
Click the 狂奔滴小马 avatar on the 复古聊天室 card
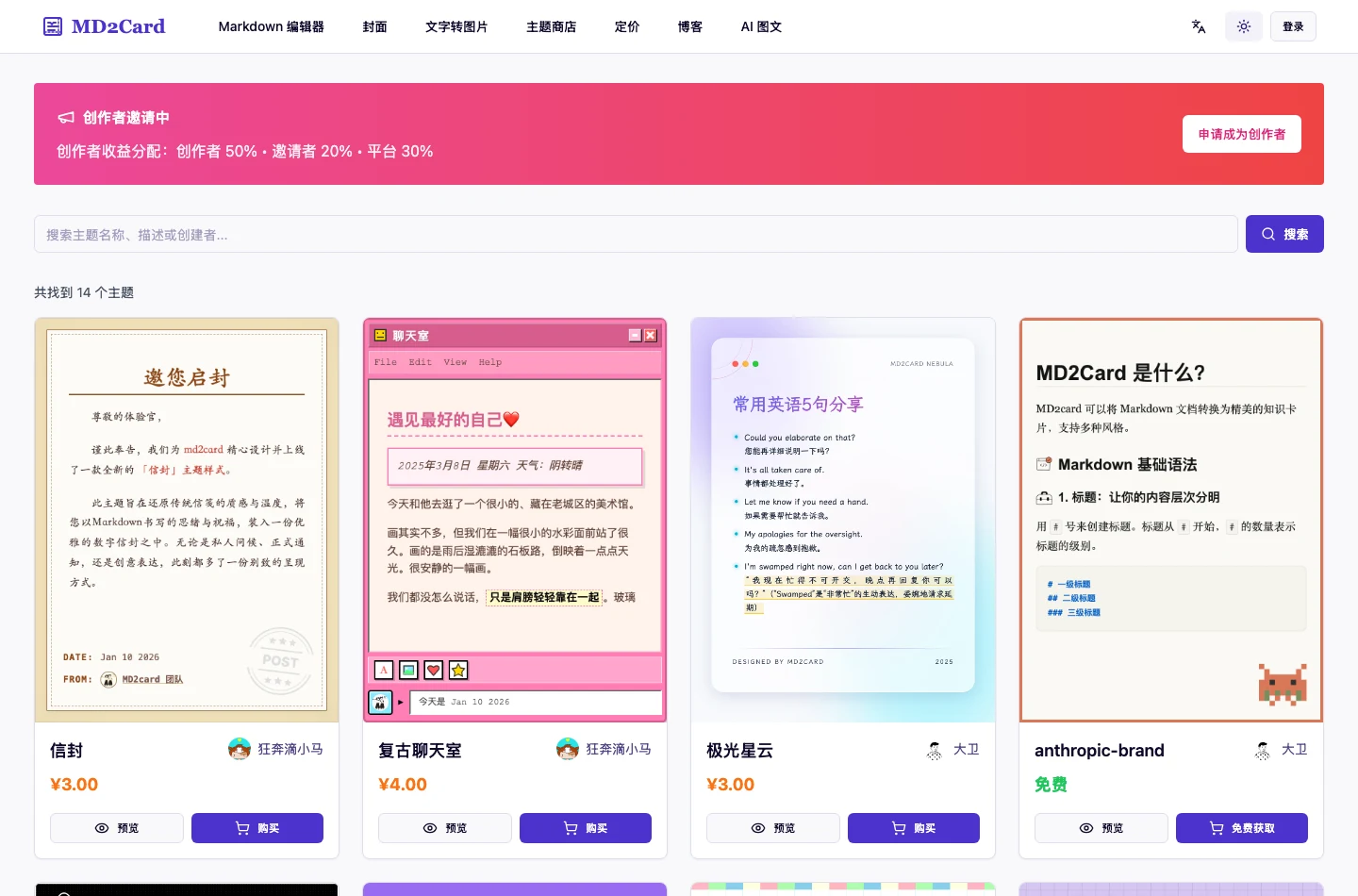click(x=568, y=749)
